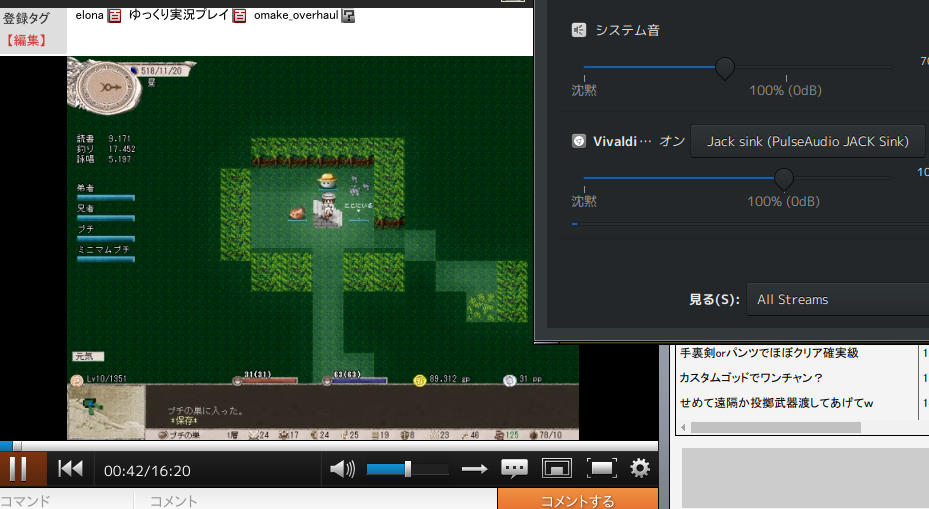Pause the video playback
929x509 pixels.
click(19, 469)
